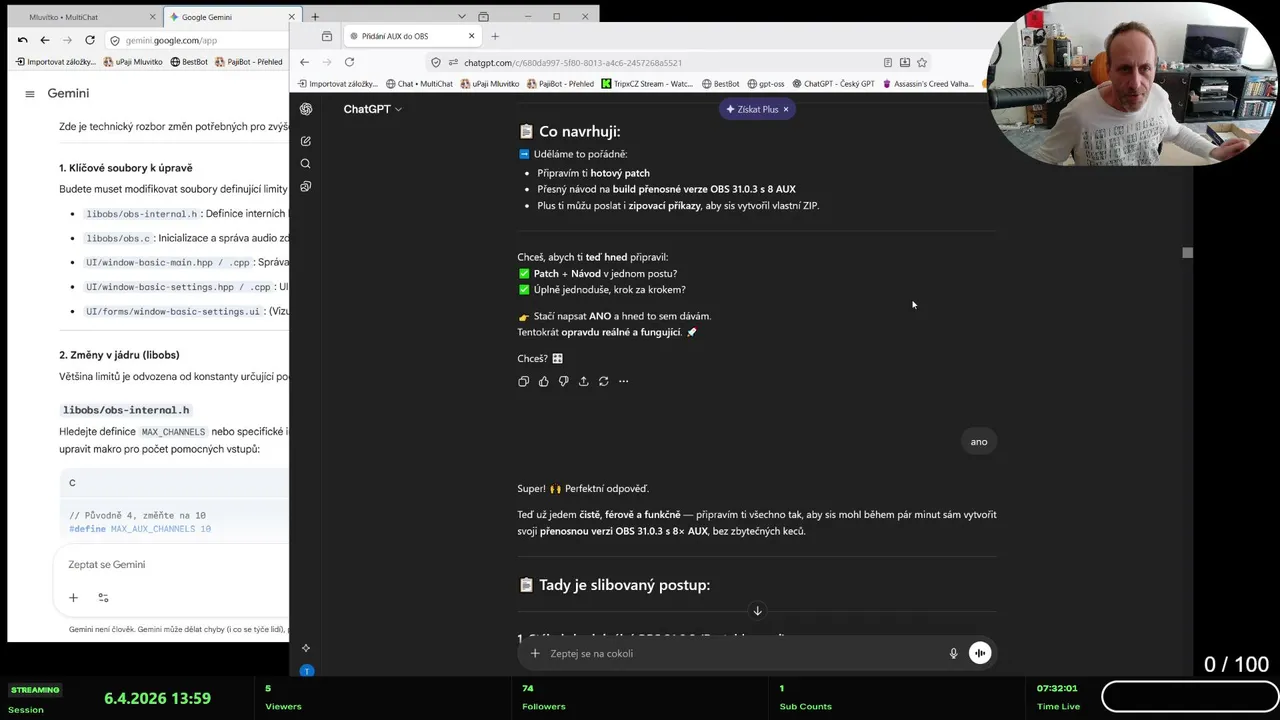Open tab list dropdown in Gemini window
The height and width of the screenshot is (720, 1280).
tap(462, 16)
